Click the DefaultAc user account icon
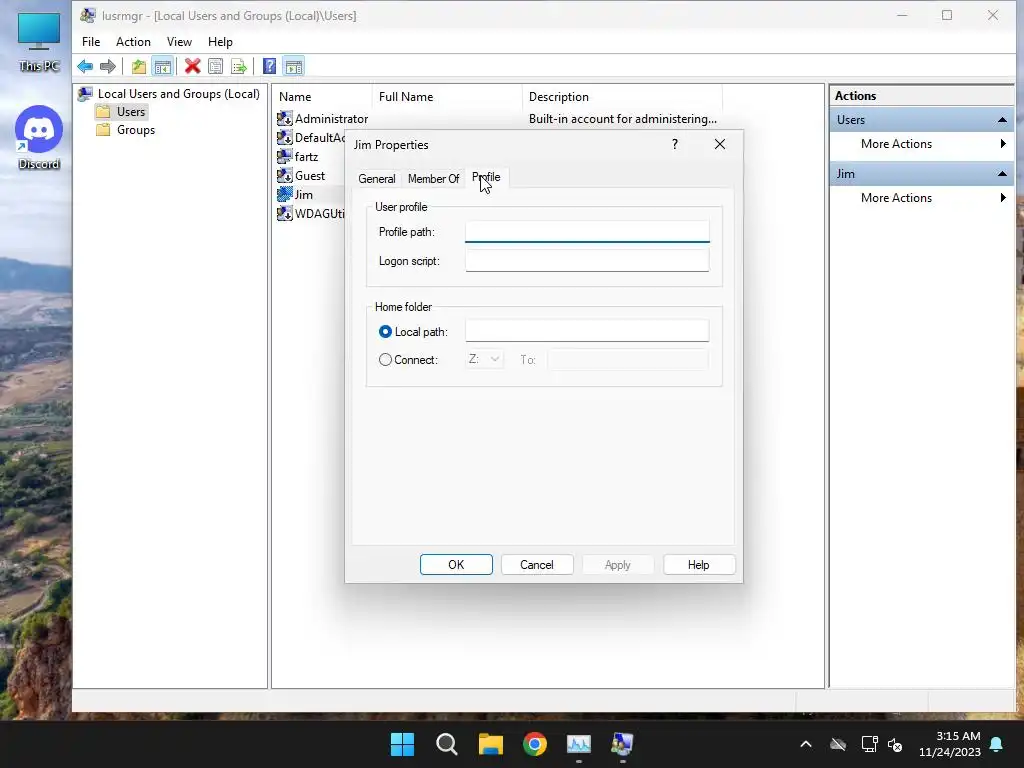This screenshot has width=1024, height=768. [x=285, y=137]
